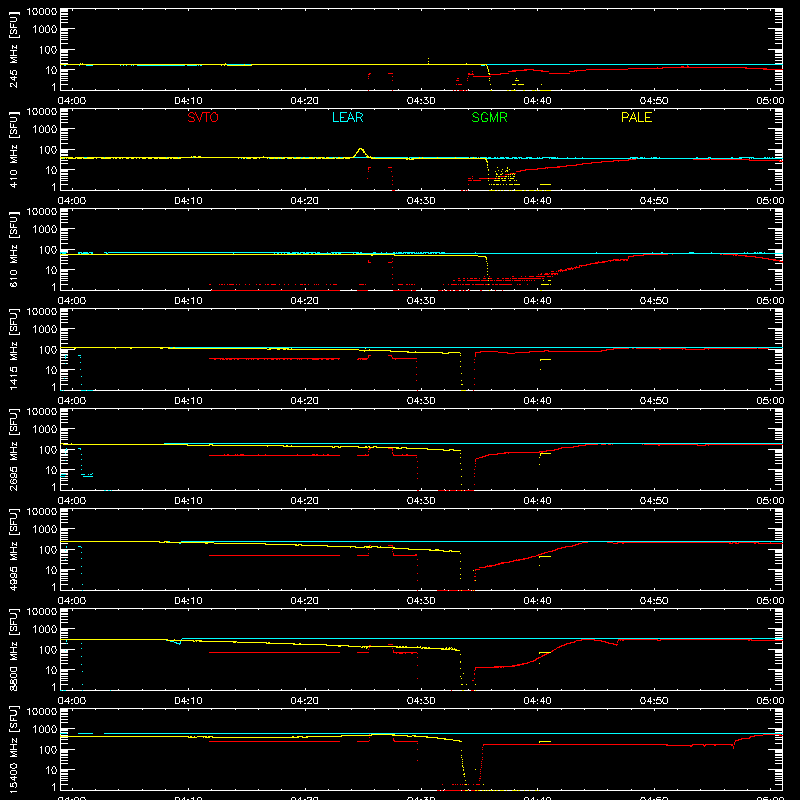Image resolution: width=800 pixels, height=800 pixels.
Task: Click 04:50 tick under the 410 MHz plot
Action: point(654,201)
